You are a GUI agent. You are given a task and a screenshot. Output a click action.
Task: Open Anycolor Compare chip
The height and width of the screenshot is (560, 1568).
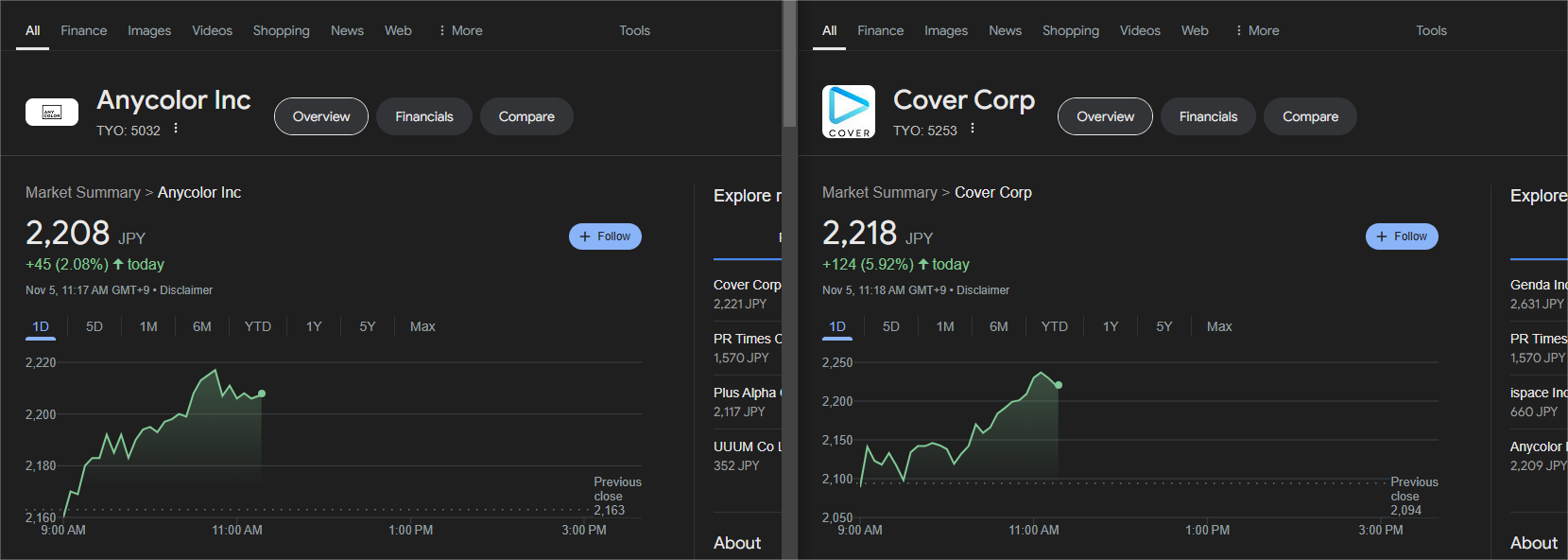click(526, 116)
